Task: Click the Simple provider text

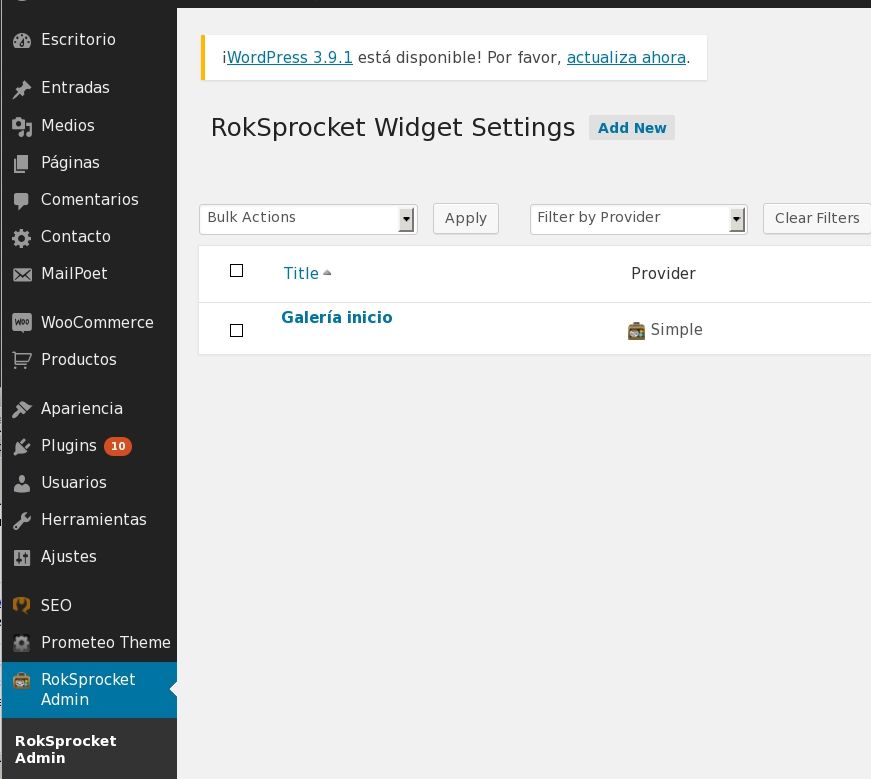Action: click(677, 329)
